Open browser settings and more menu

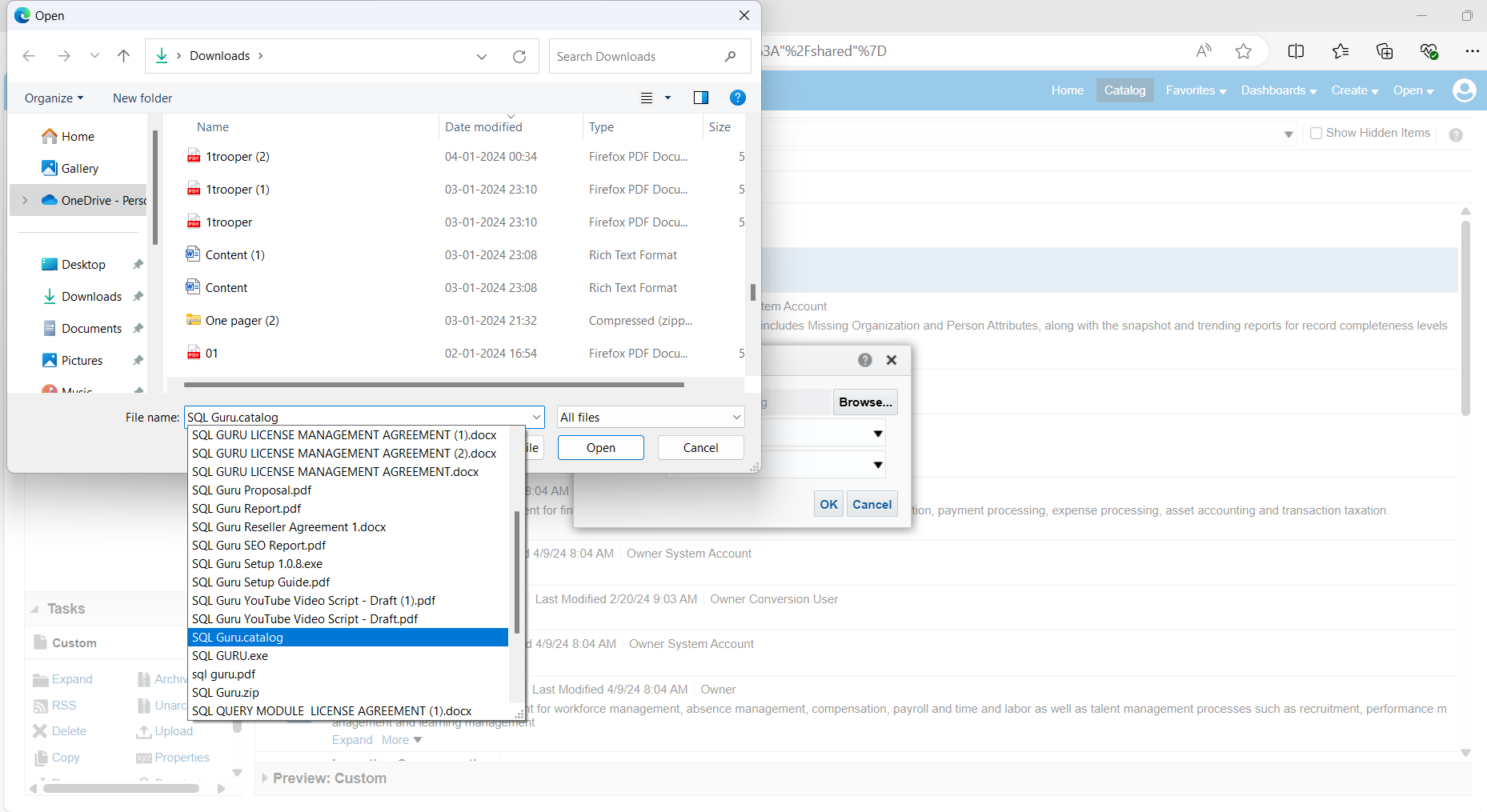coord(1472,51)
